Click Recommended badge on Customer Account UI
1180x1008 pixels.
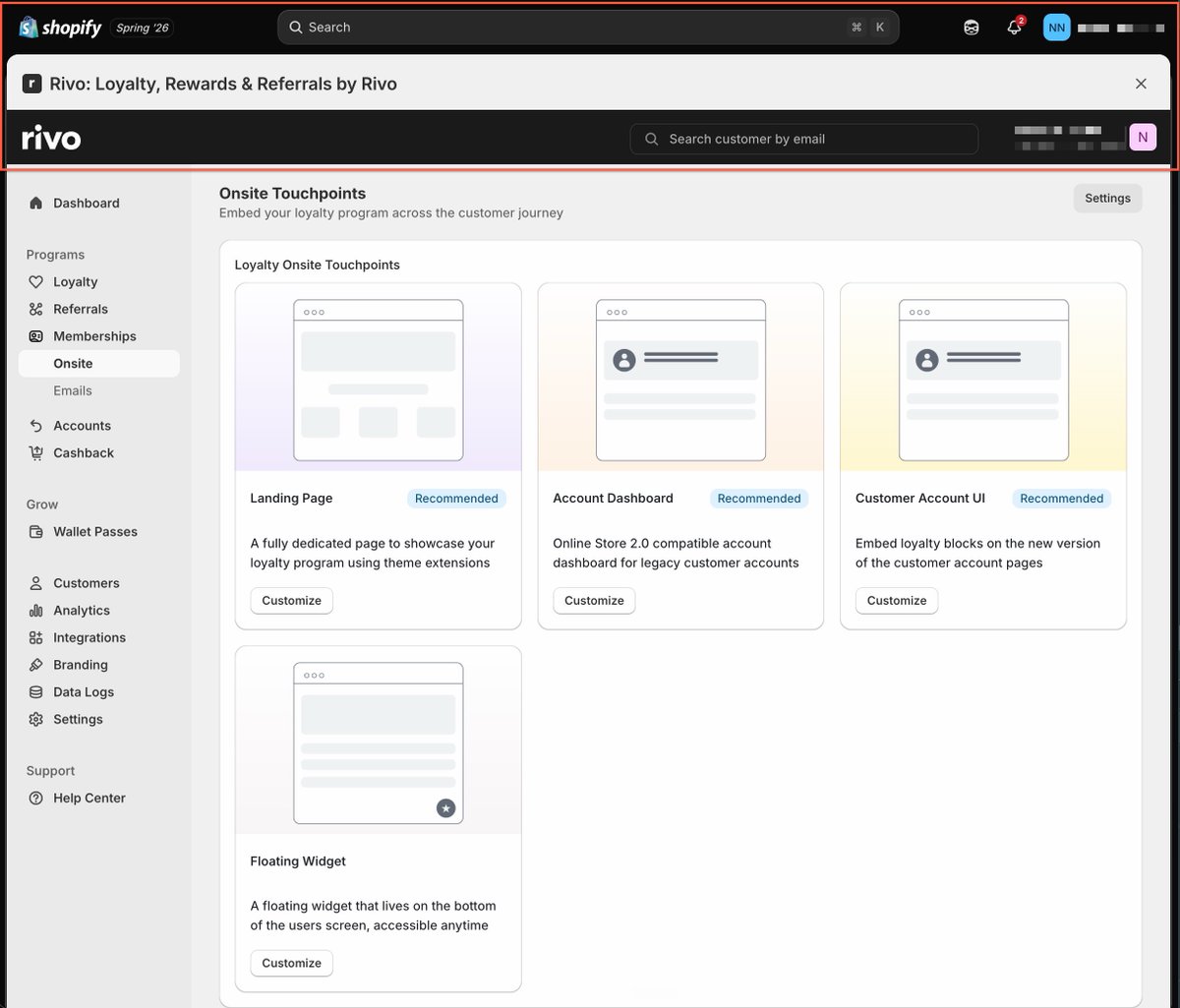pyautogui.click(x=1062, y=499)
